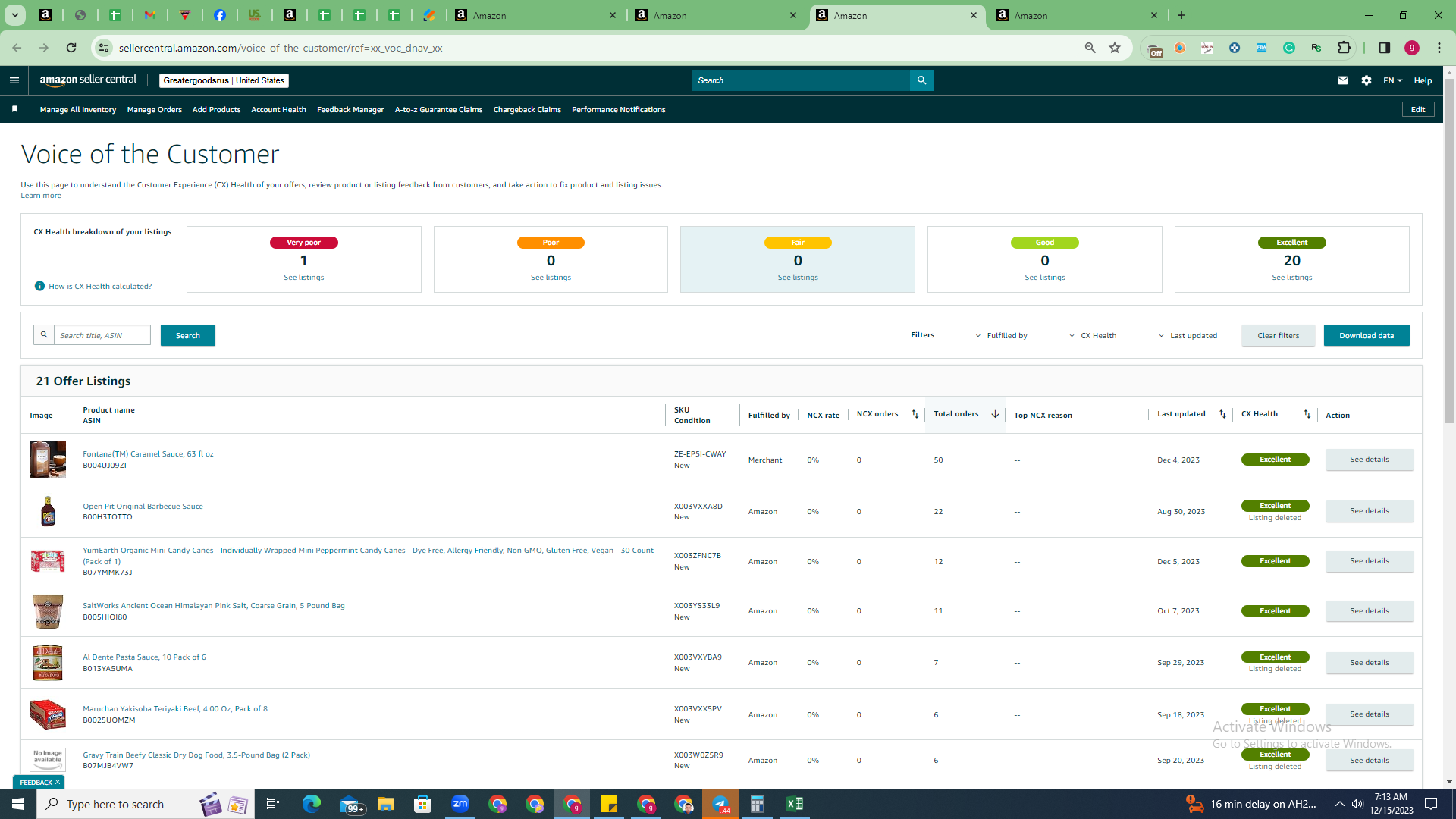The image size is (1456, 819).
Task: Open Feedback Manager
Action: (350, 110)
